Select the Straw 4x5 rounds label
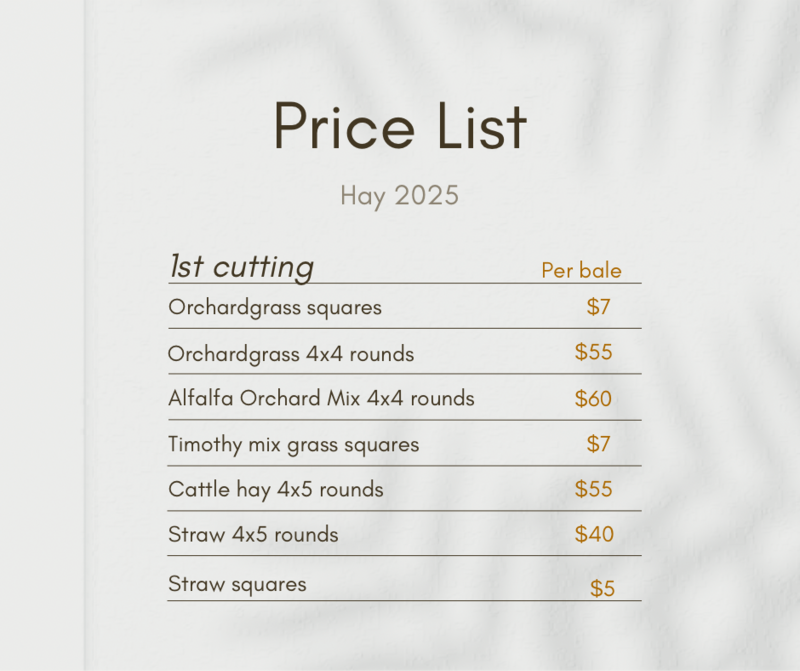 [x=253, y=534]
